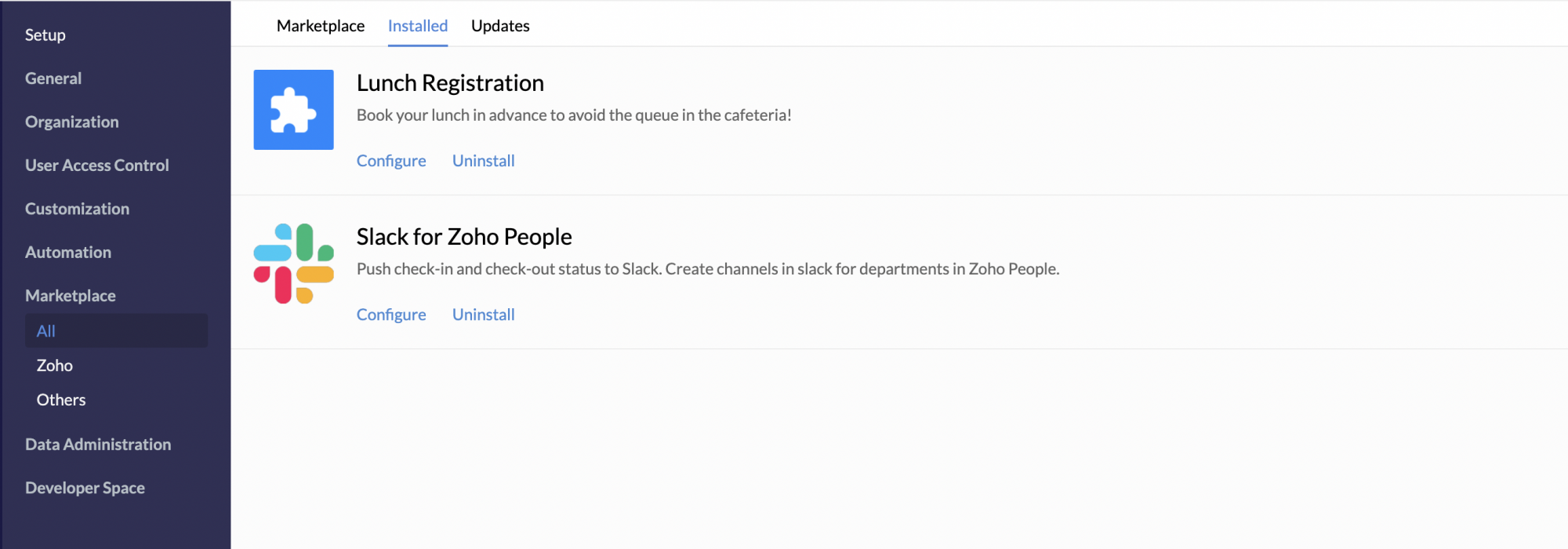Open the Lunch Registration title
The image size is (1568, 549).
point(450,83)
